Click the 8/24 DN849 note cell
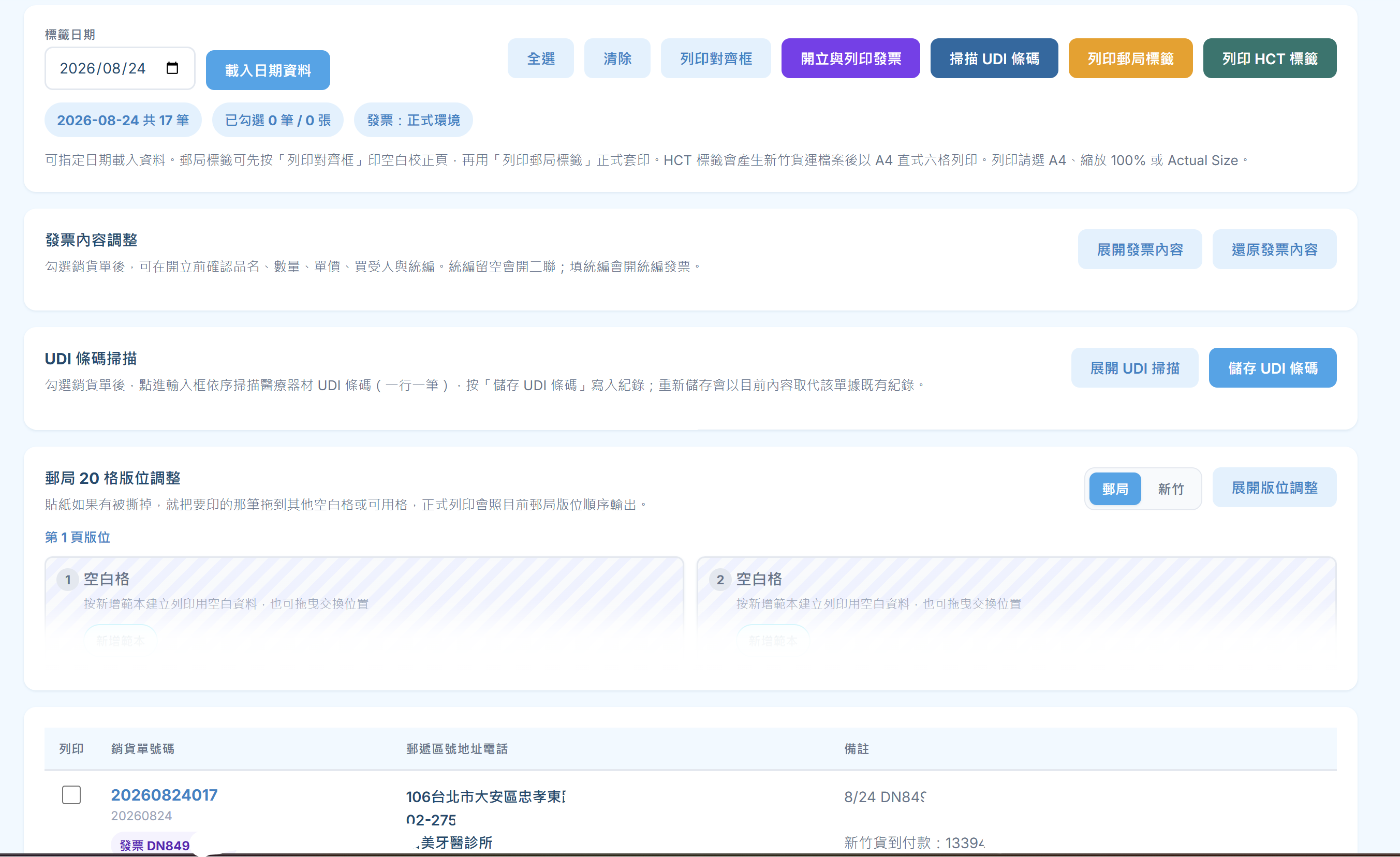 pyautogui.click(x=885, y=797)
